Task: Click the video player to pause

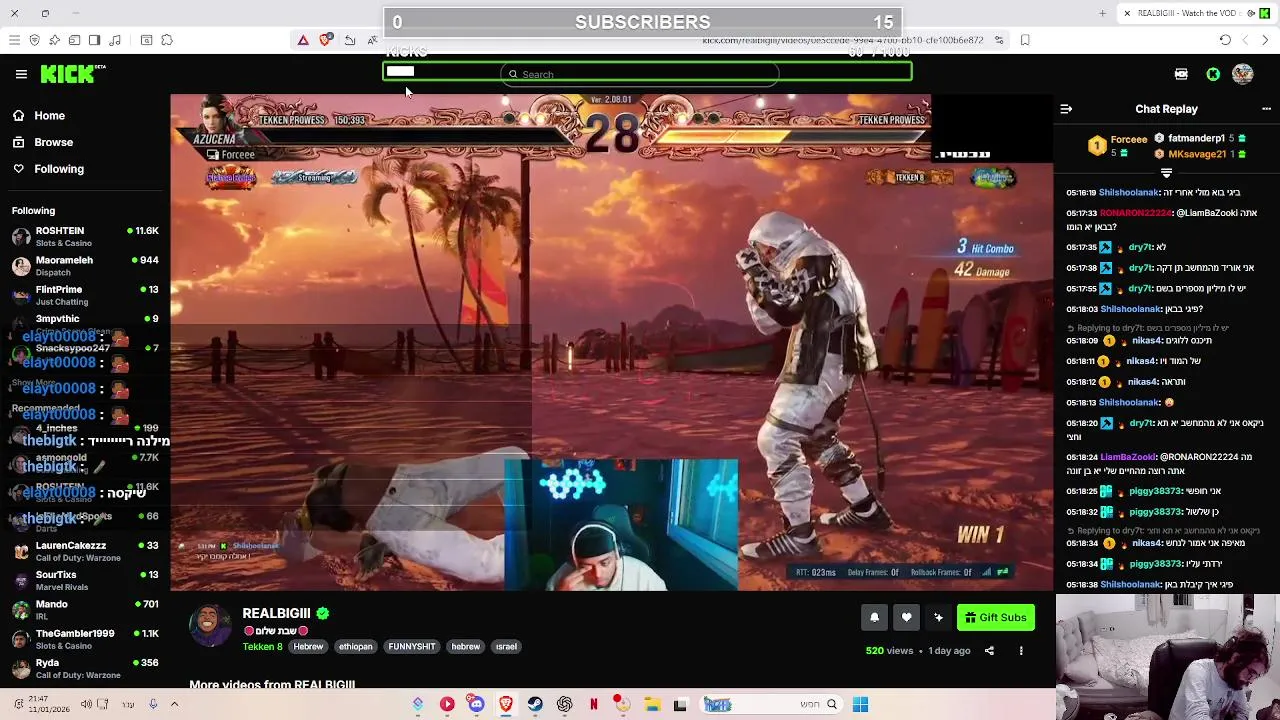Action: (x=612, y=342)
